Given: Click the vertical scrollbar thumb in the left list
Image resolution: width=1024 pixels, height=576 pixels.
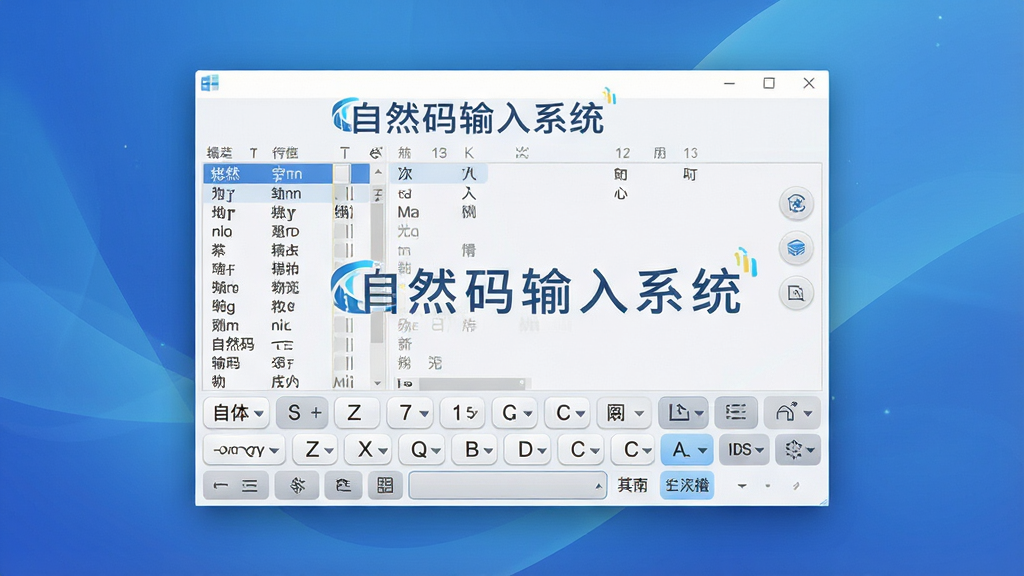Looking at the screenshot, I should [x=377, y=273].
